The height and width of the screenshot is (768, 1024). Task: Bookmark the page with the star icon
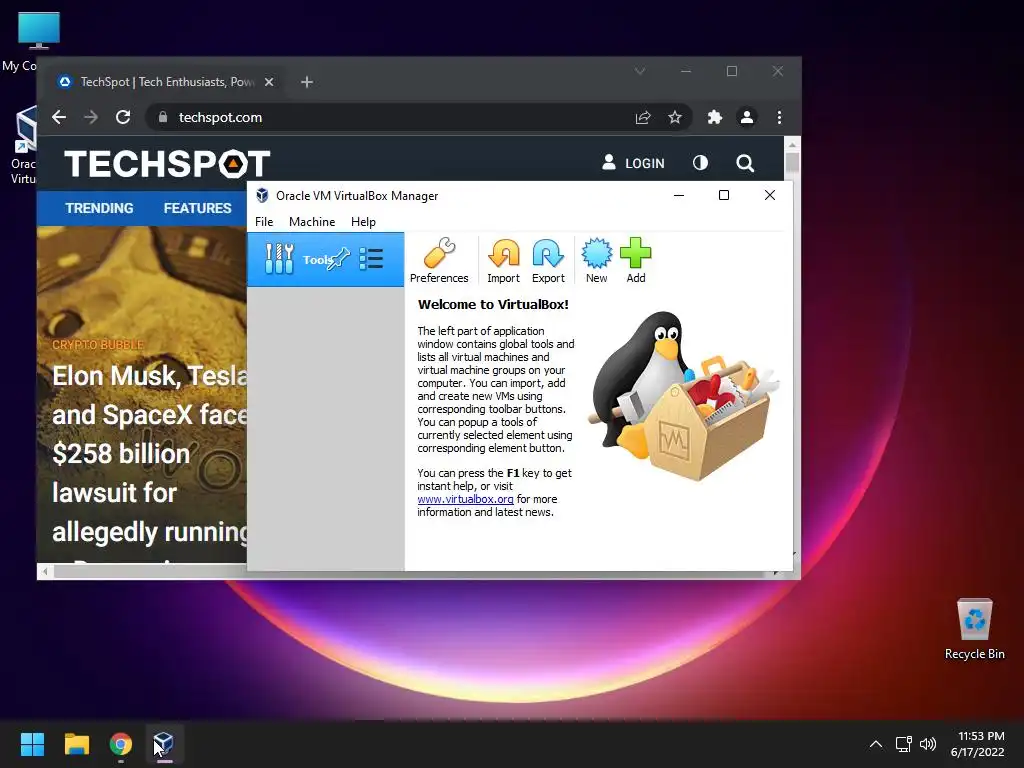(675, 117)
